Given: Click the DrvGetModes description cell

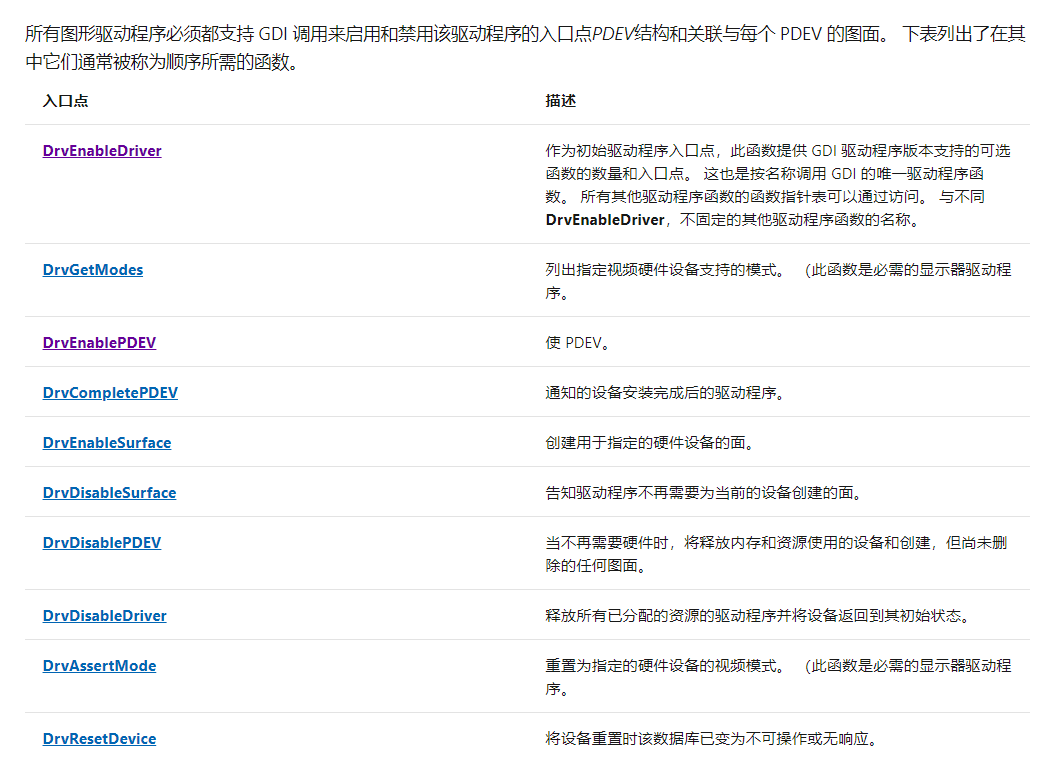Looking at the screenshot, I should (780, 280).
